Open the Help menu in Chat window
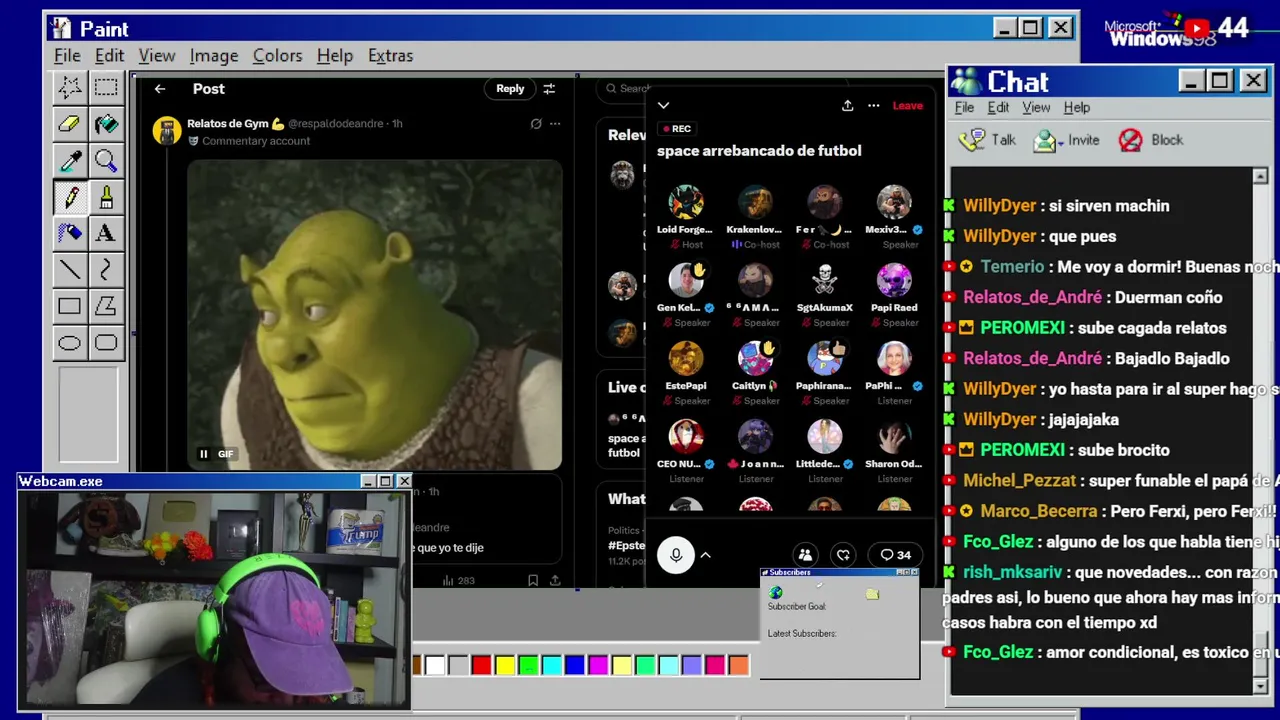The height and width of the screenshot is (720, 1280). click(x=1076, y=108)
